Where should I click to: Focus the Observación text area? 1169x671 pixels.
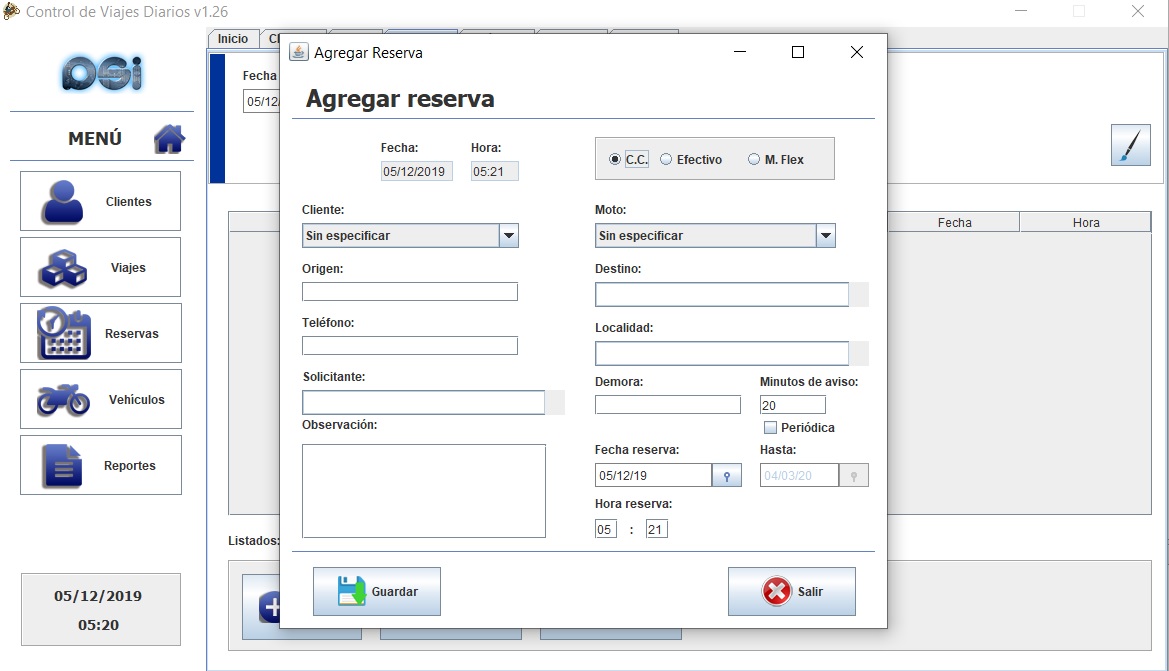(423, 490)
